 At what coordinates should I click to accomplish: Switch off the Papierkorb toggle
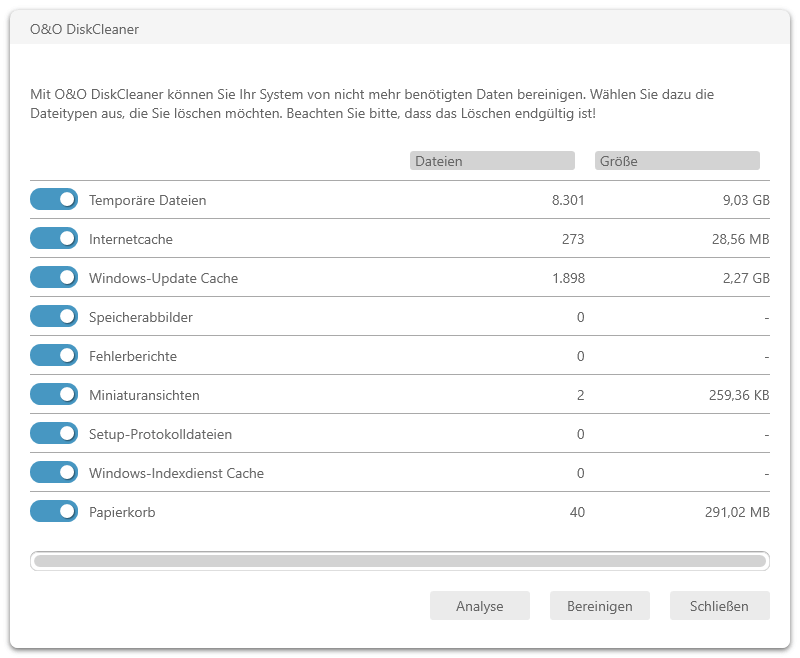(54, 512)
